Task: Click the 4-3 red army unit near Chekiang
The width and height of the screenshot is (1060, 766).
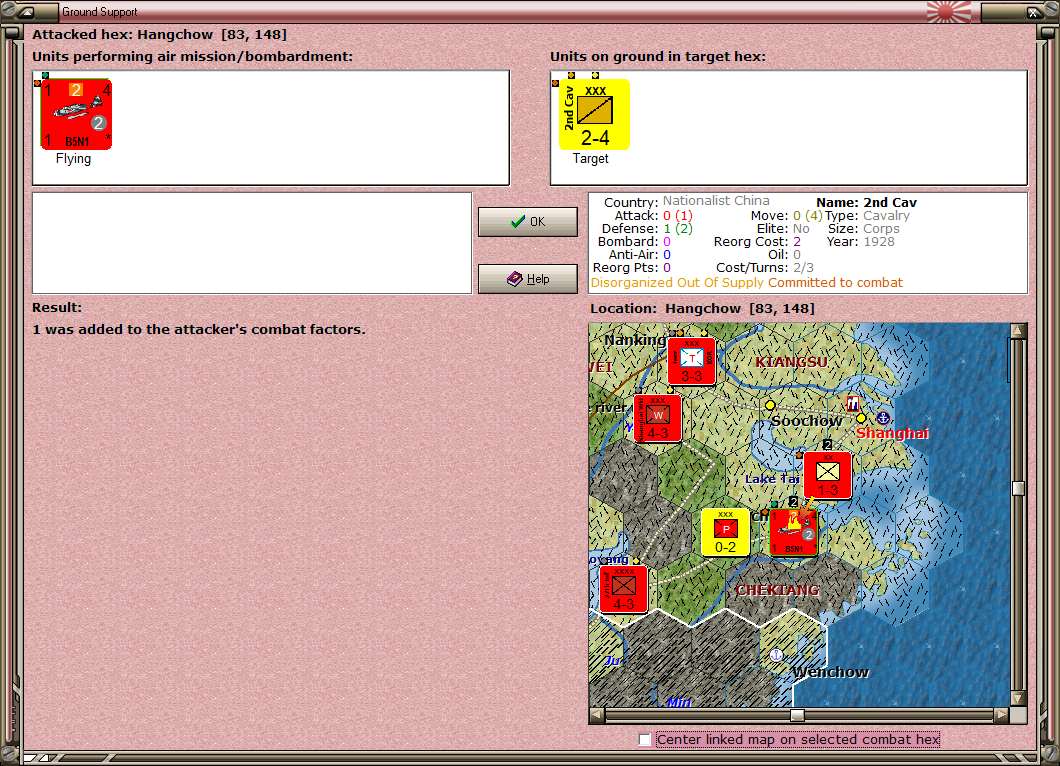Action: pyautogui.click(x=623, y=590)
